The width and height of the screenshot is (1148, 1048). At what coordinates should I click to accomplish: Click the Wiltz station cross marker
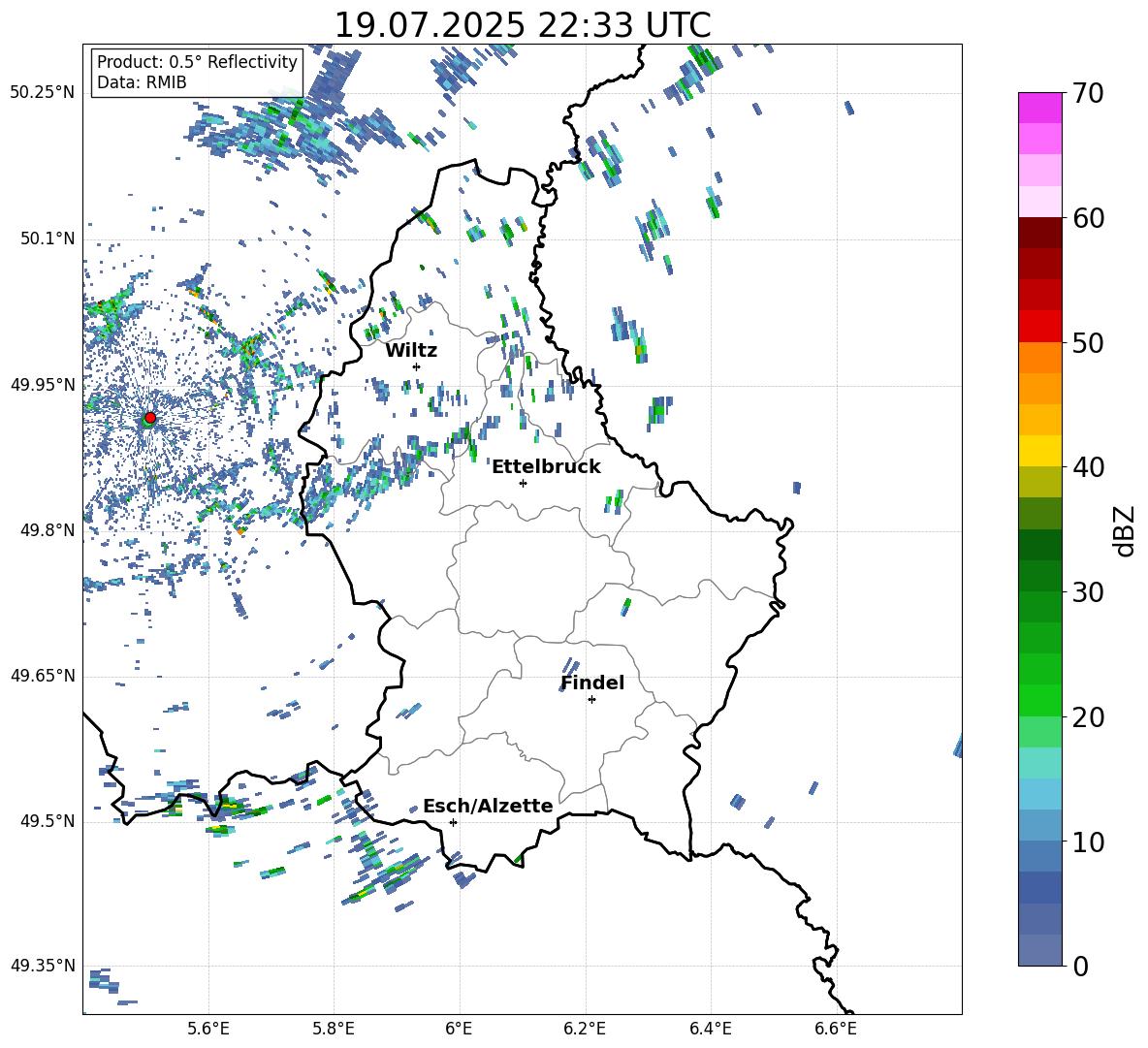tap(417, 366)
